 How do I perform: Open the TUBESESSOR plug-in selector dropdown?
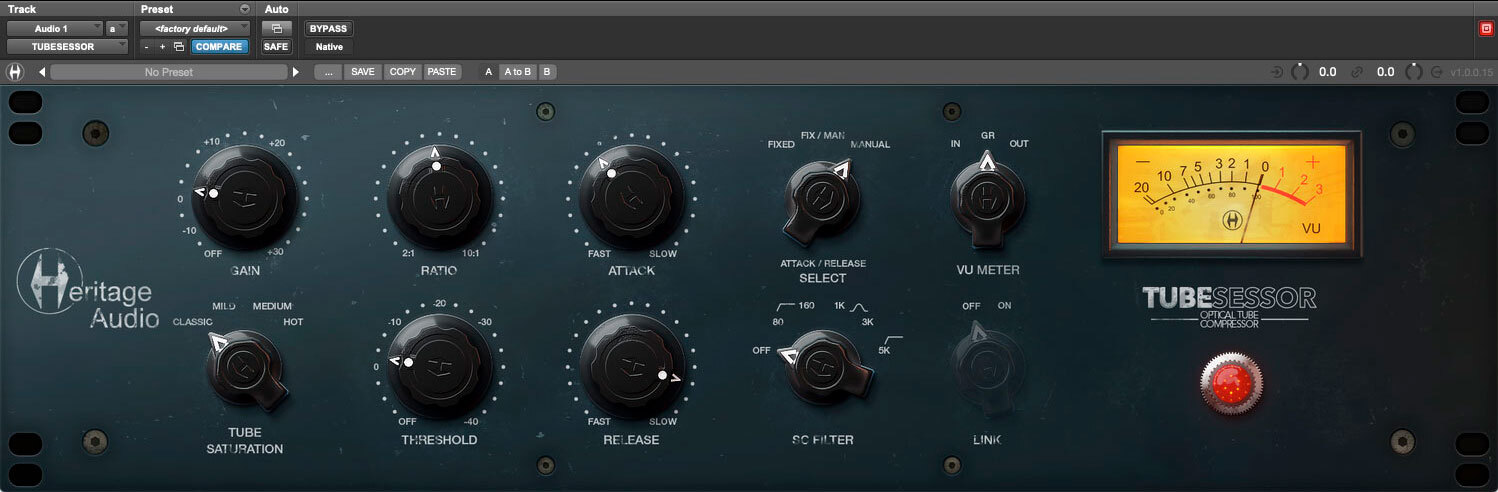(x=67, y=47)
